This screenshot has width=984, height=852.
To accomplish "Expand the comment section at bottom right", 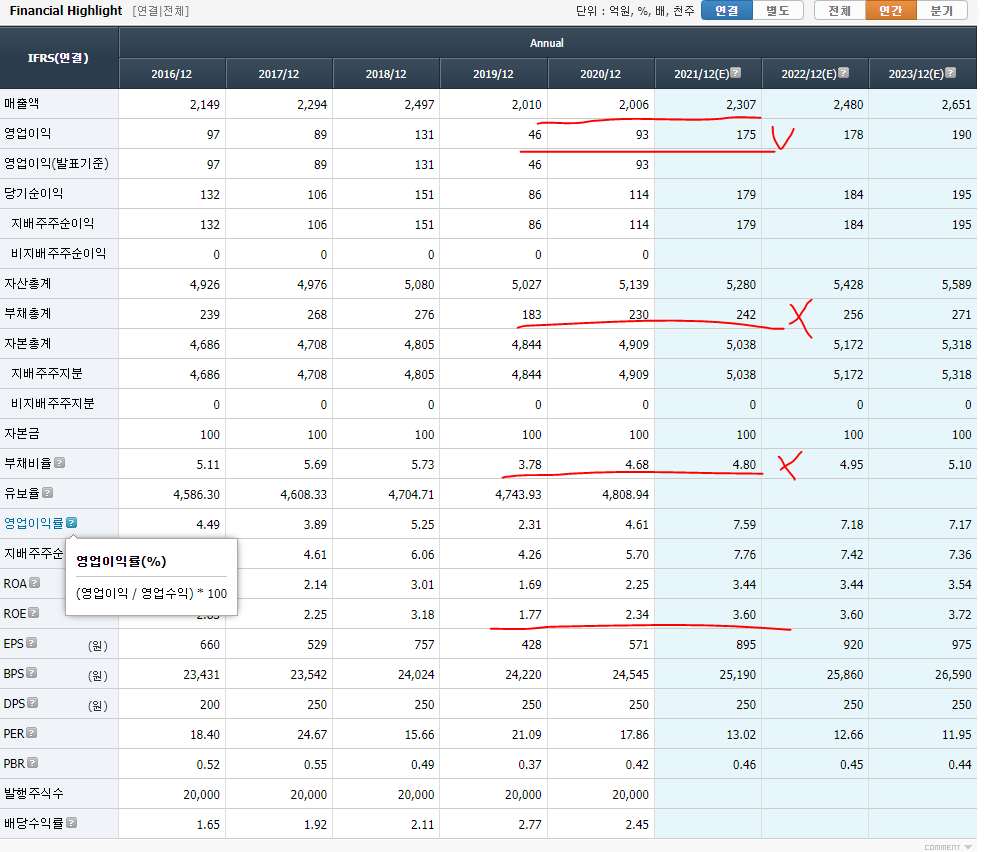I will click(948, 847).
